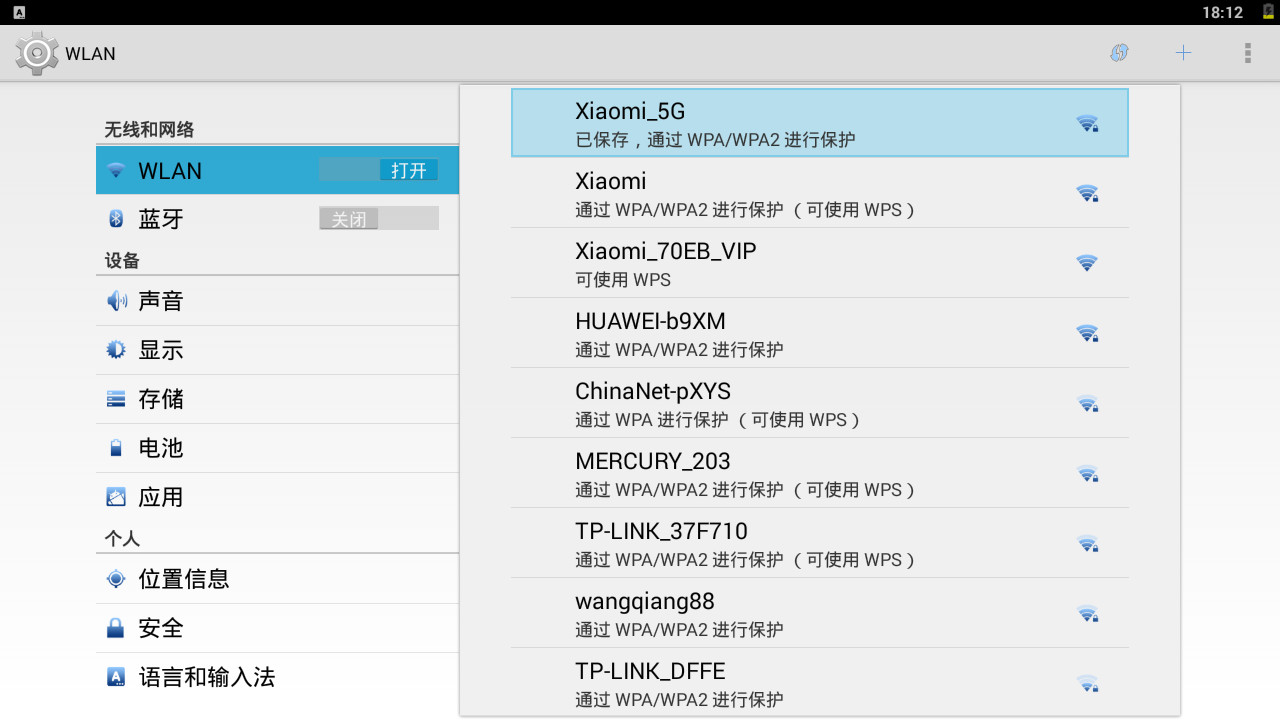Open the 声音 settings
Image resolution: width=1280 pixels, height=720 pixels.
[277, 301]
